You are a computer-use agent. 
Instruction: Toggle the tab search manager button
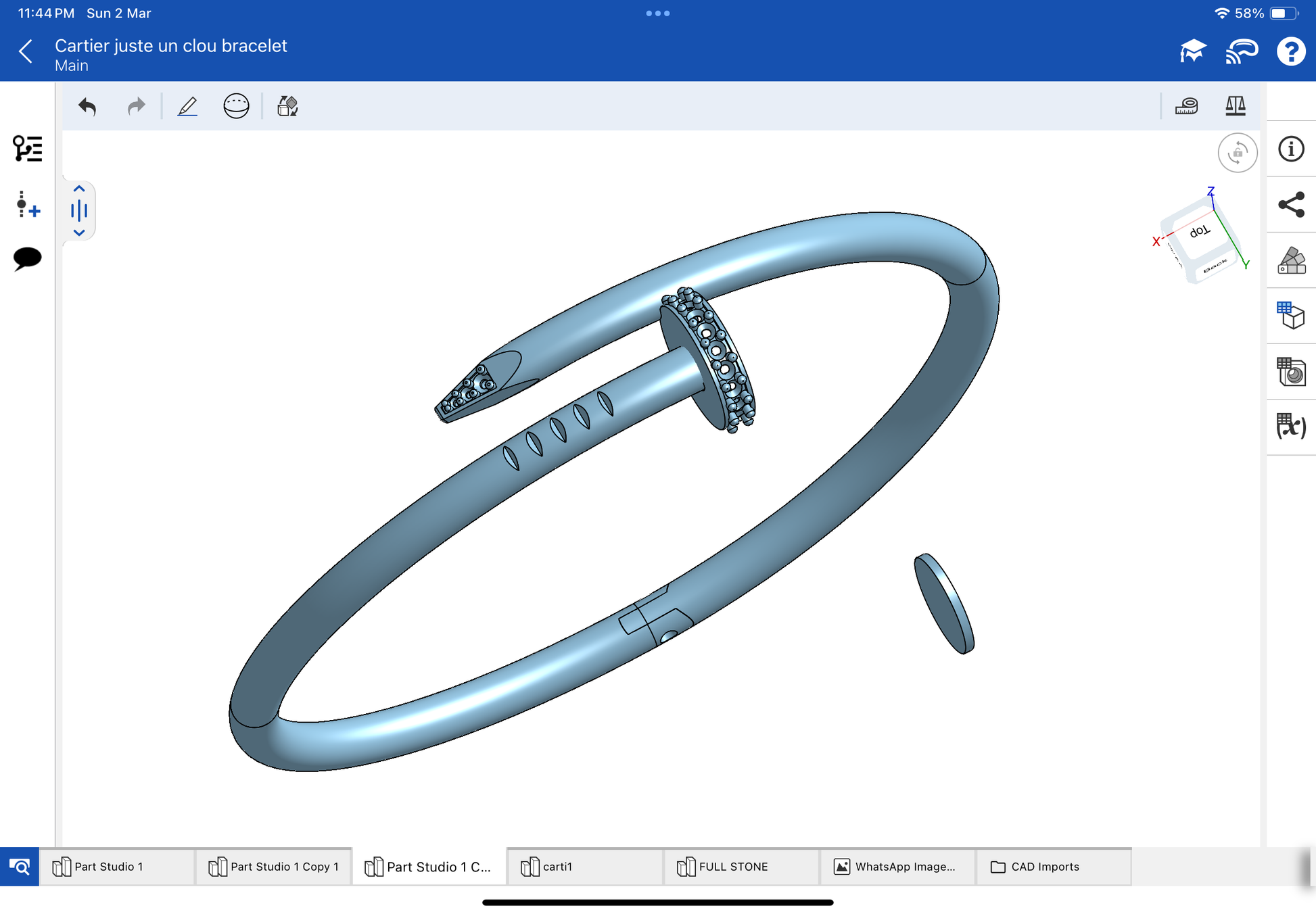point(20,866)
